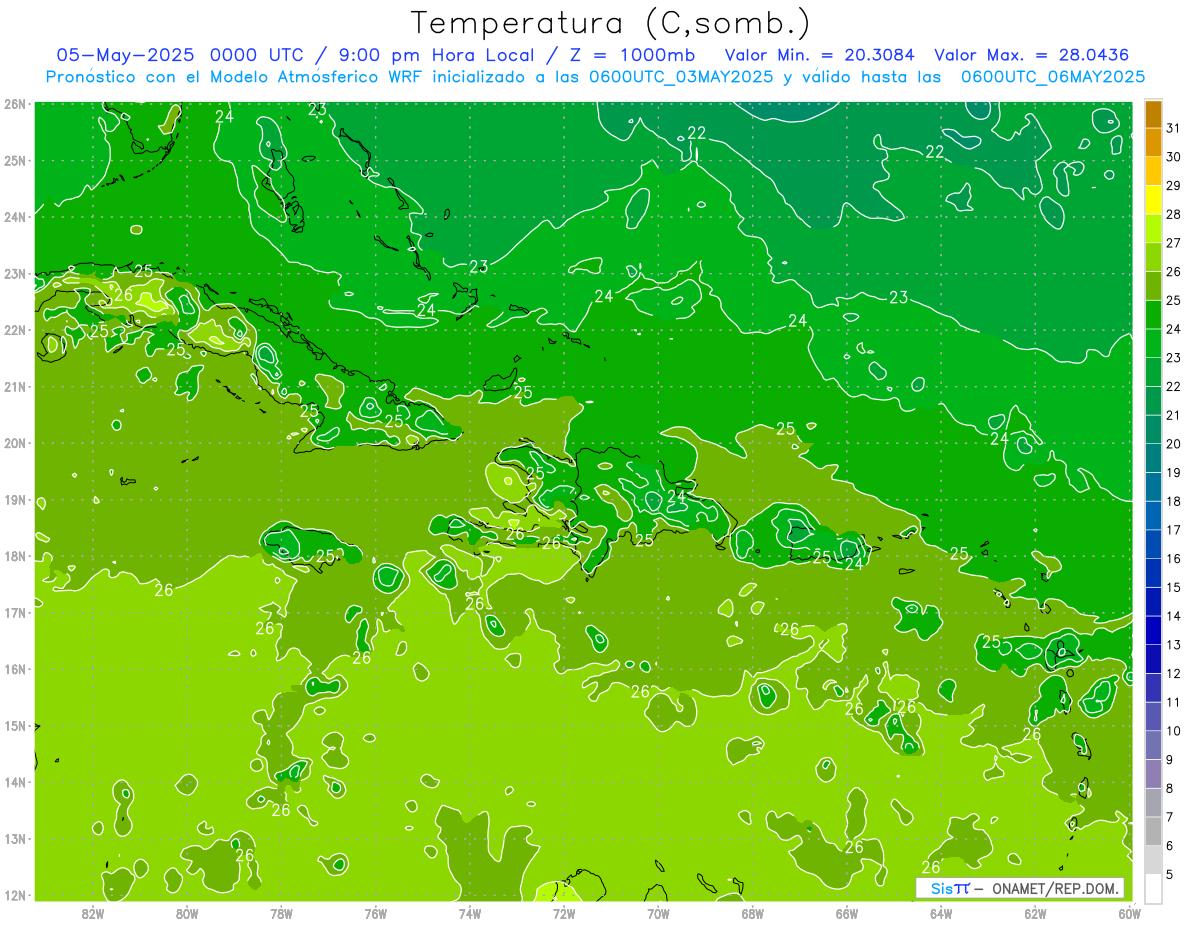
Task: Click the longitude label '70W'
Action: click(658, 914)
